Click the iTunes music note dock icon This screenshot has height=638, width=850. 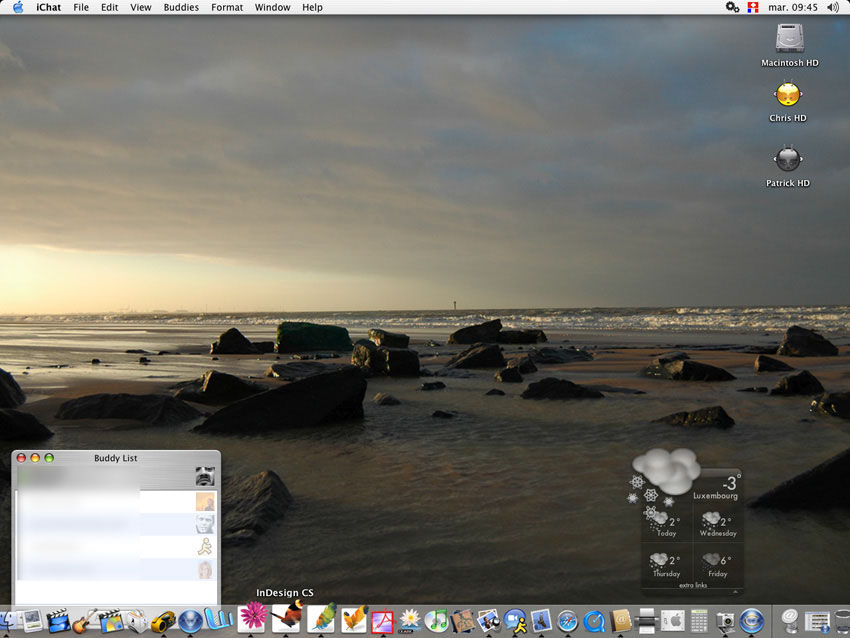(x=437, y=620)
